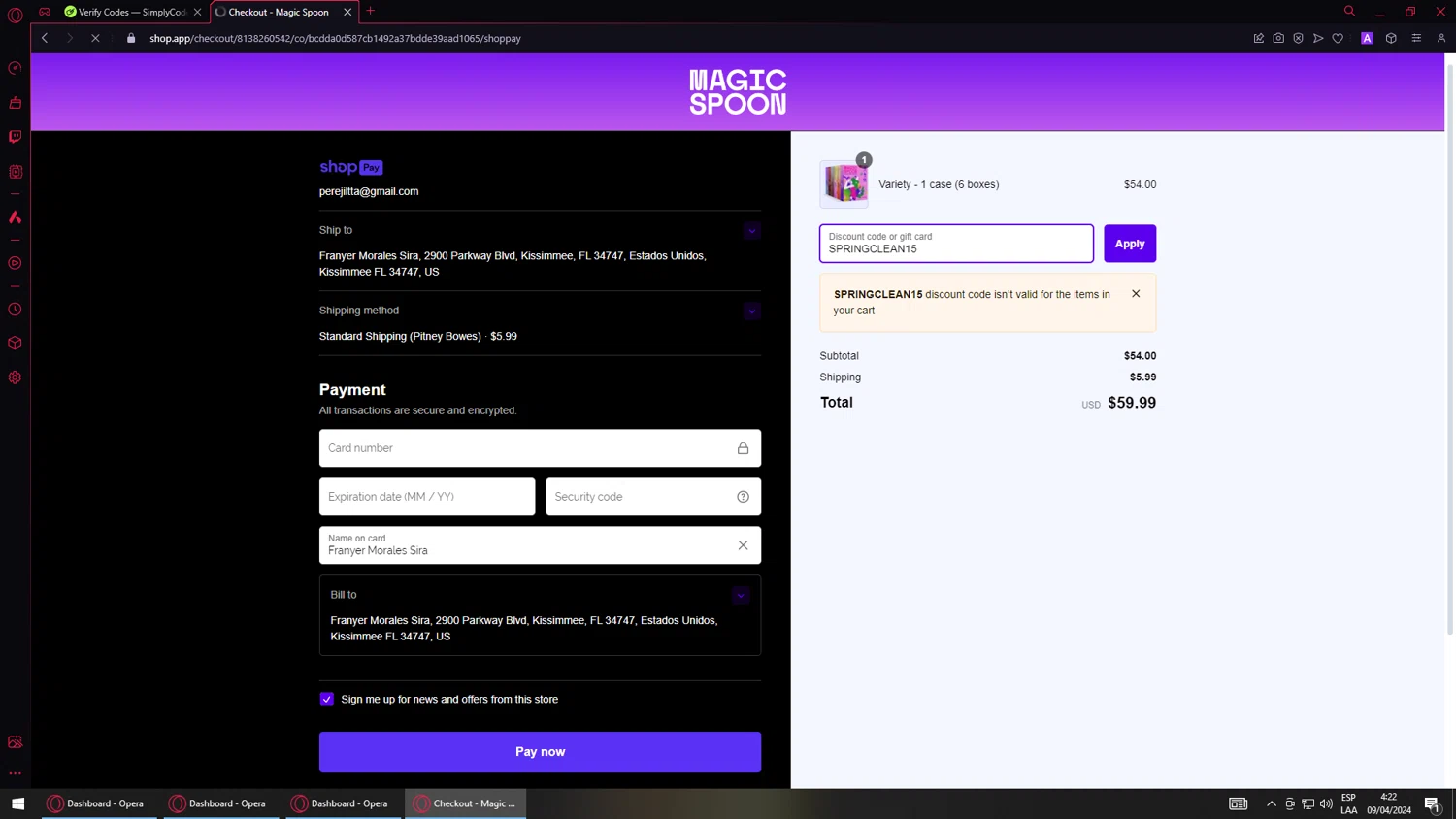Focus the Card number field

(540, 448)
